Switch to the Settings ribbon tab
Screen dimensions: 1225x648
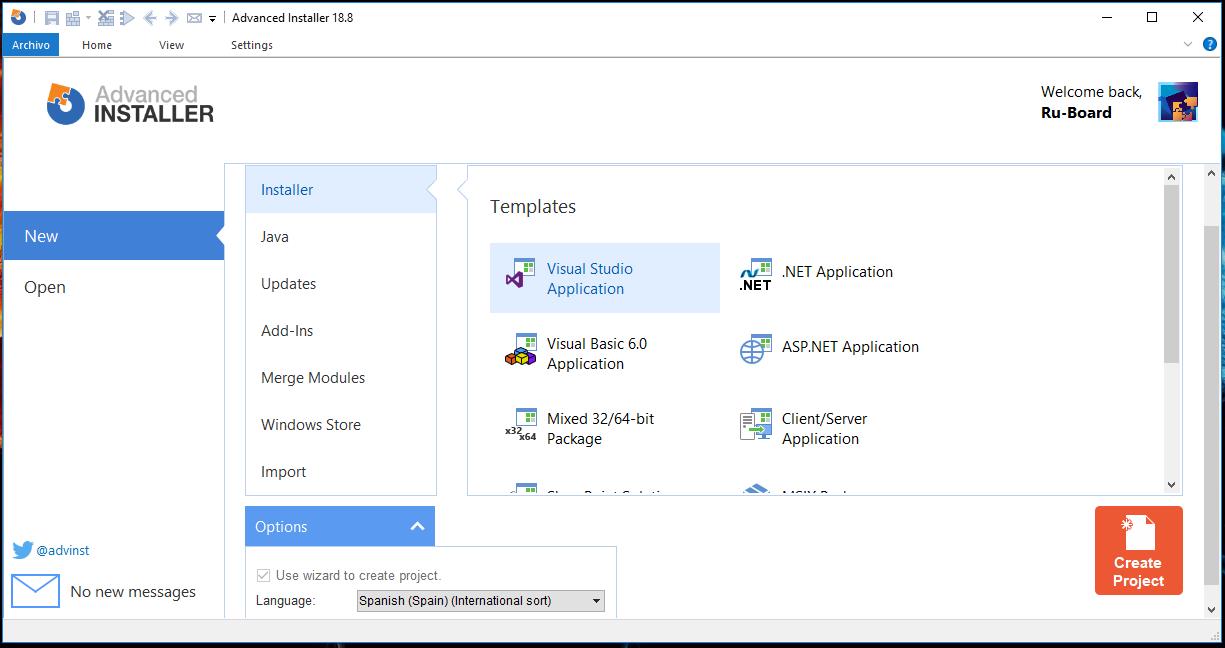[x=252, y=45]
